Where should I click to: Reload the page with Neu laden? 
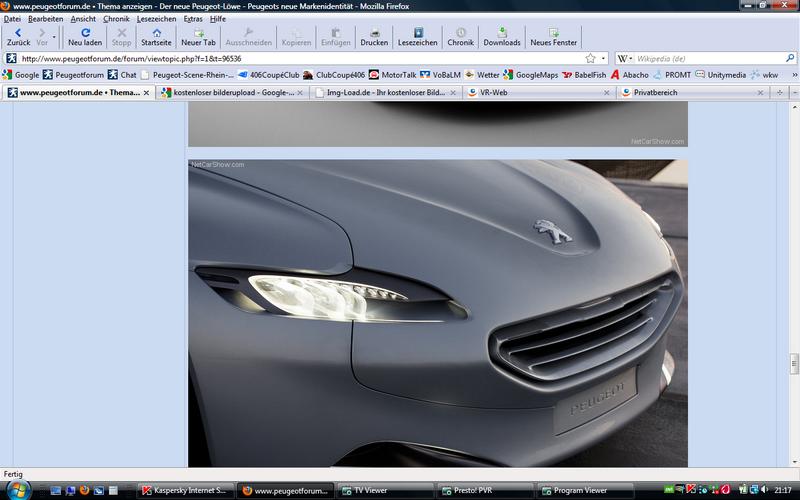click(x=85, y=37)
